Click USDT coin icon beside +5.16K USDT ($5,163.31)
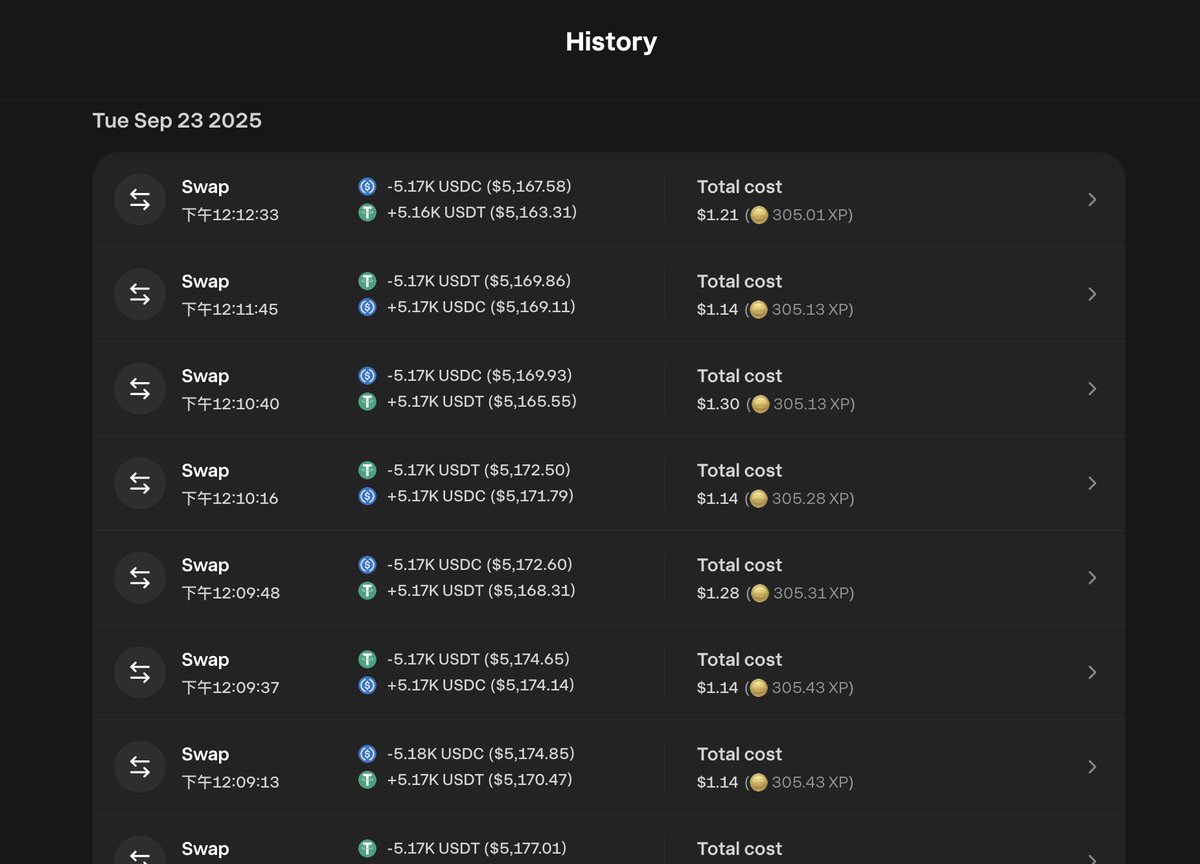The image size is (1200, 864). pyautogui.click(x=367, y=212)
